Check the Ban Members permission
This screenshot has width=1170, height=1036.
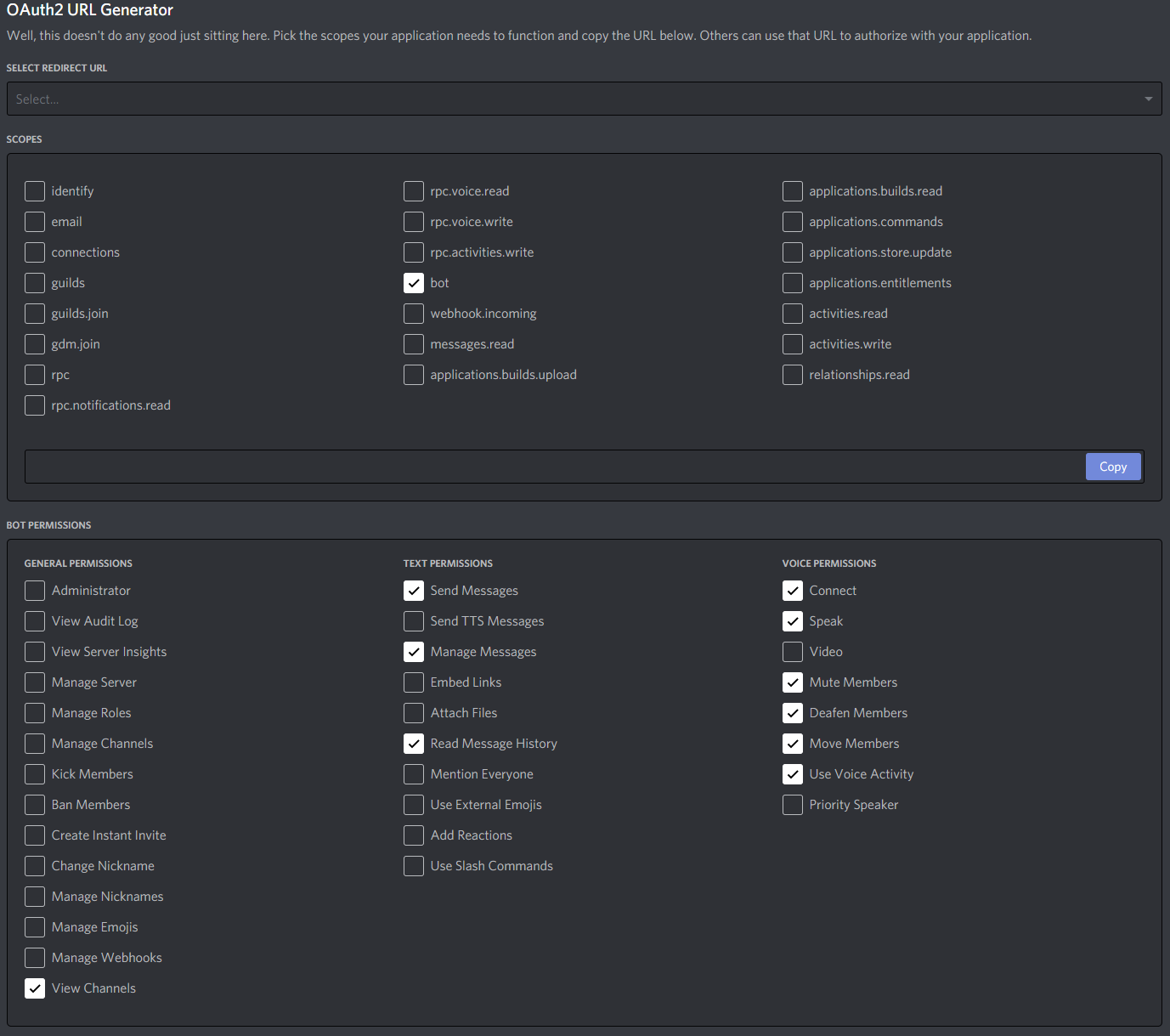pos(34,804)
